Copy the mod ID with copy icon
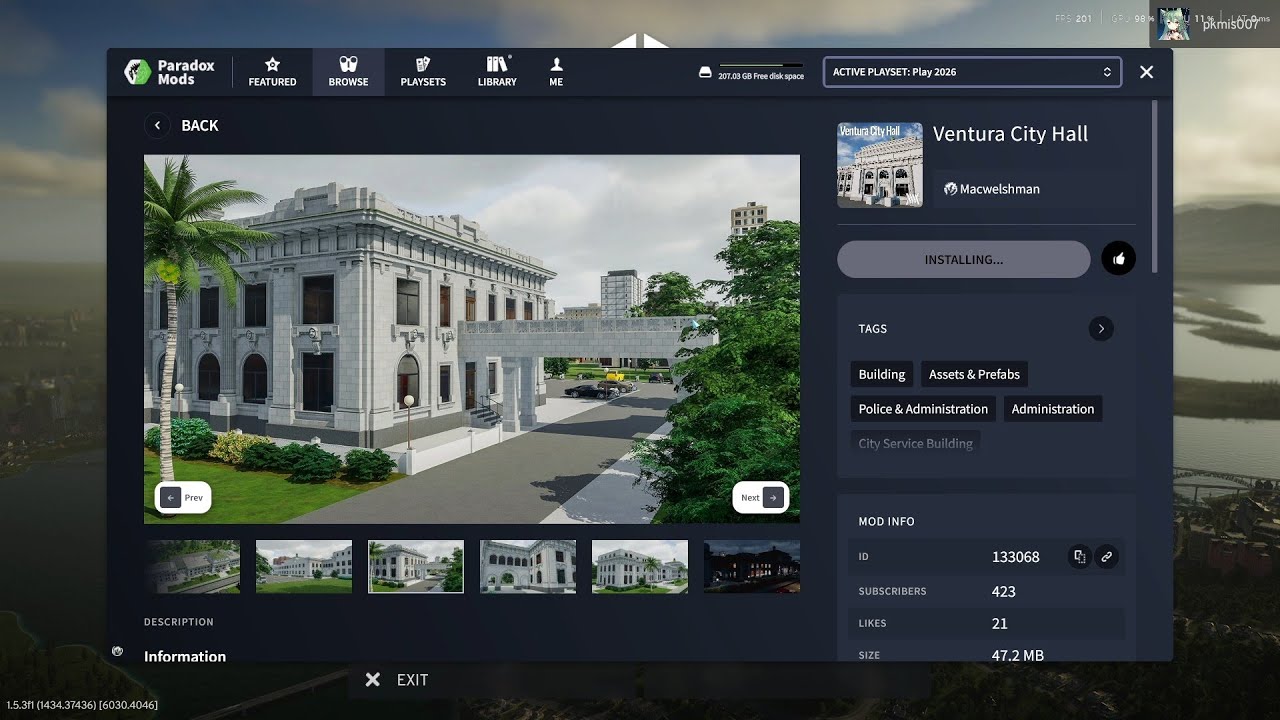This screenshot has height=720, width=1280. click(x=1079, y=557)
